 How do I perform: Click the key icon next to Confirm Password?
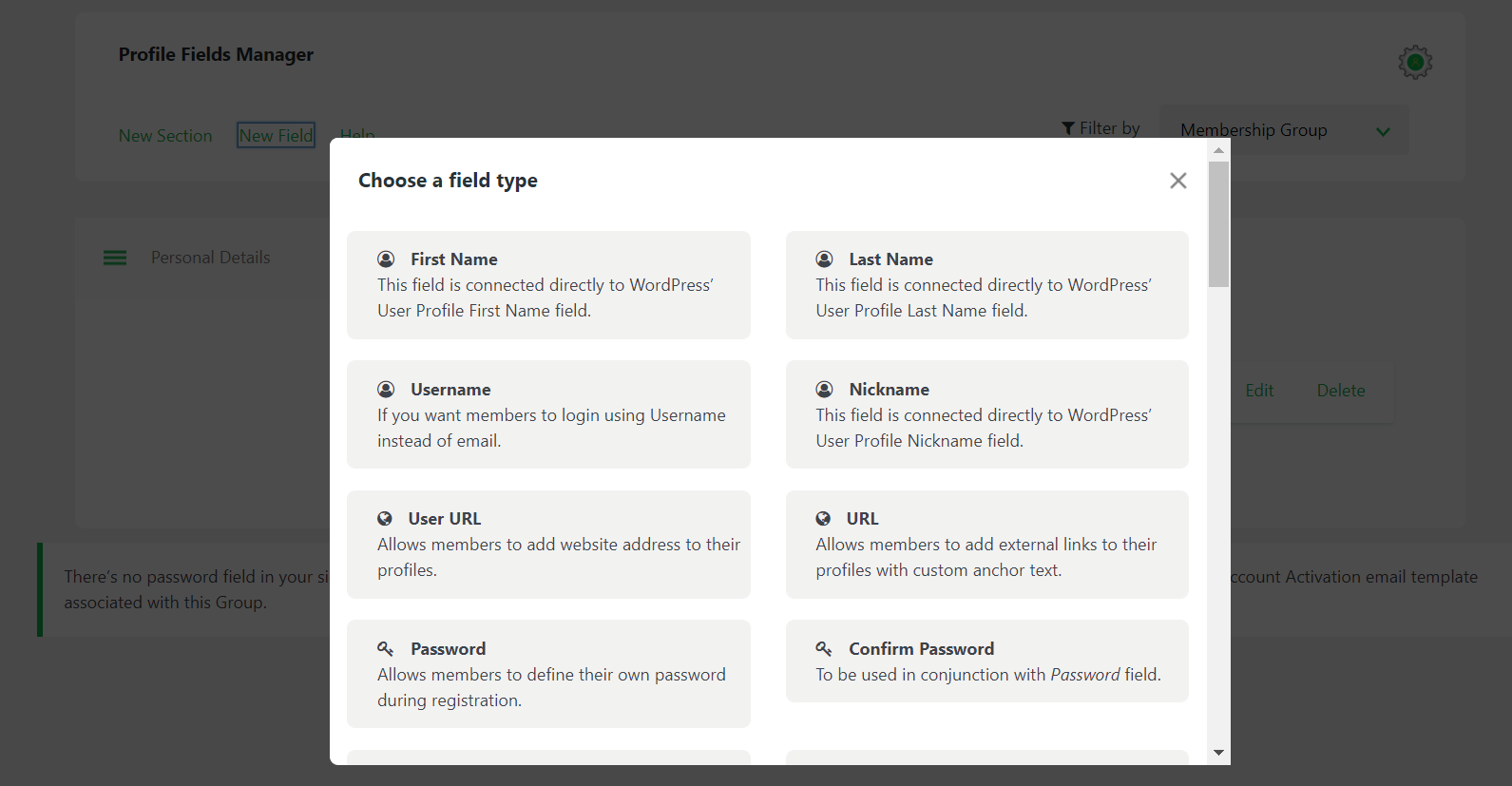click(x=823, y=647)
